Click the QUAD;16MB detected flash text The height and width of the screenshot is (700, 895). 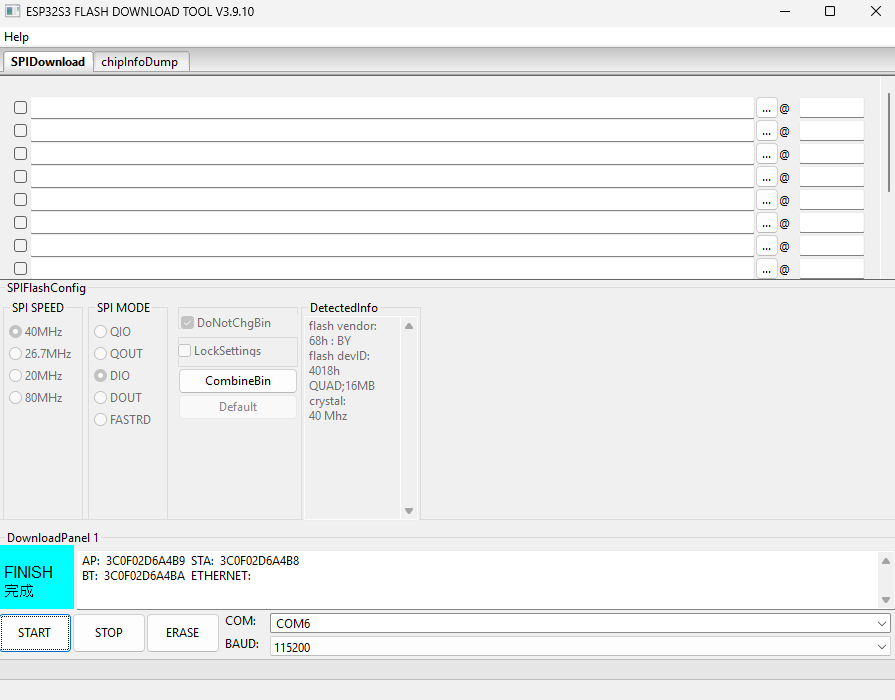coord(342,386)
